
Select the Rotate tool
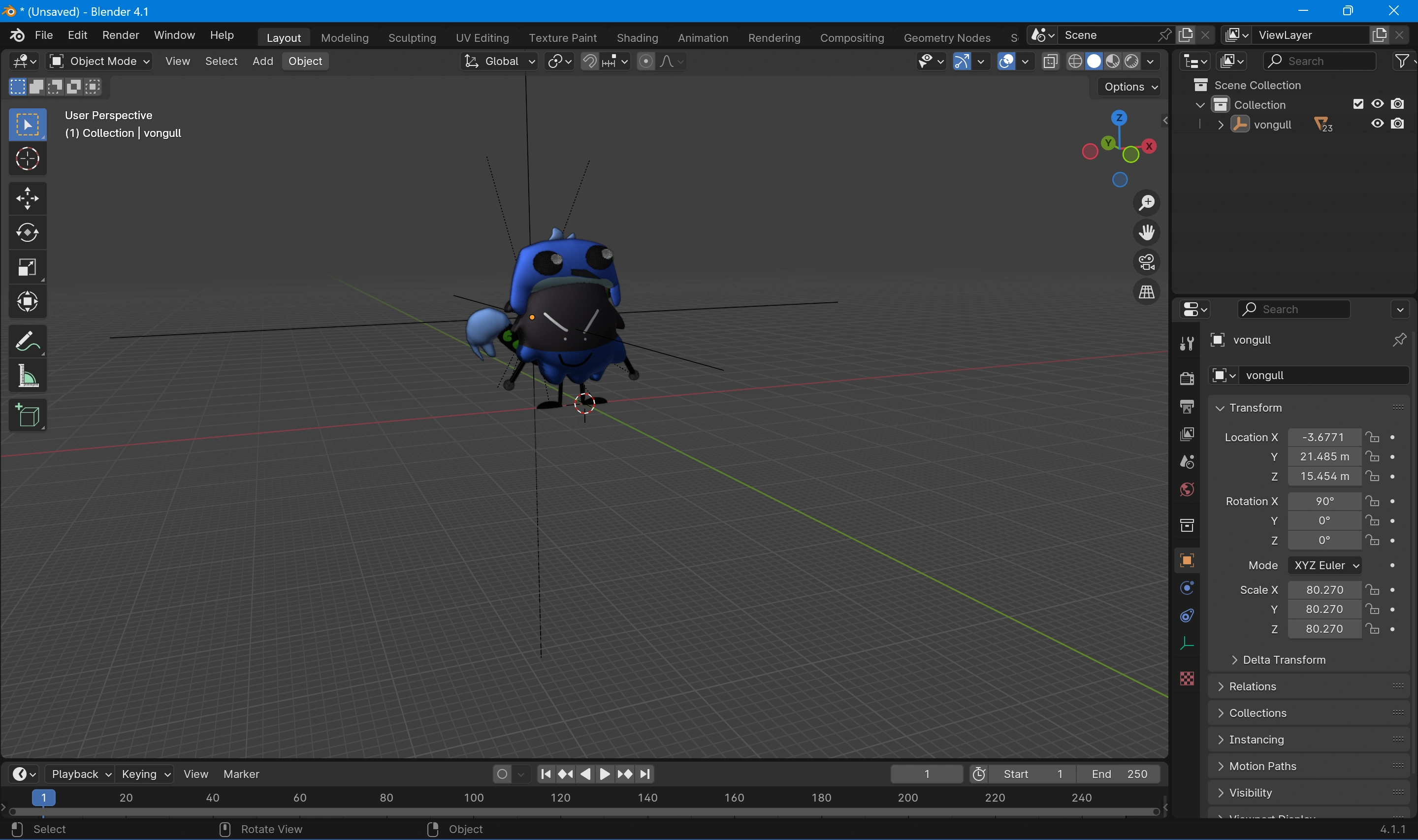27,232
